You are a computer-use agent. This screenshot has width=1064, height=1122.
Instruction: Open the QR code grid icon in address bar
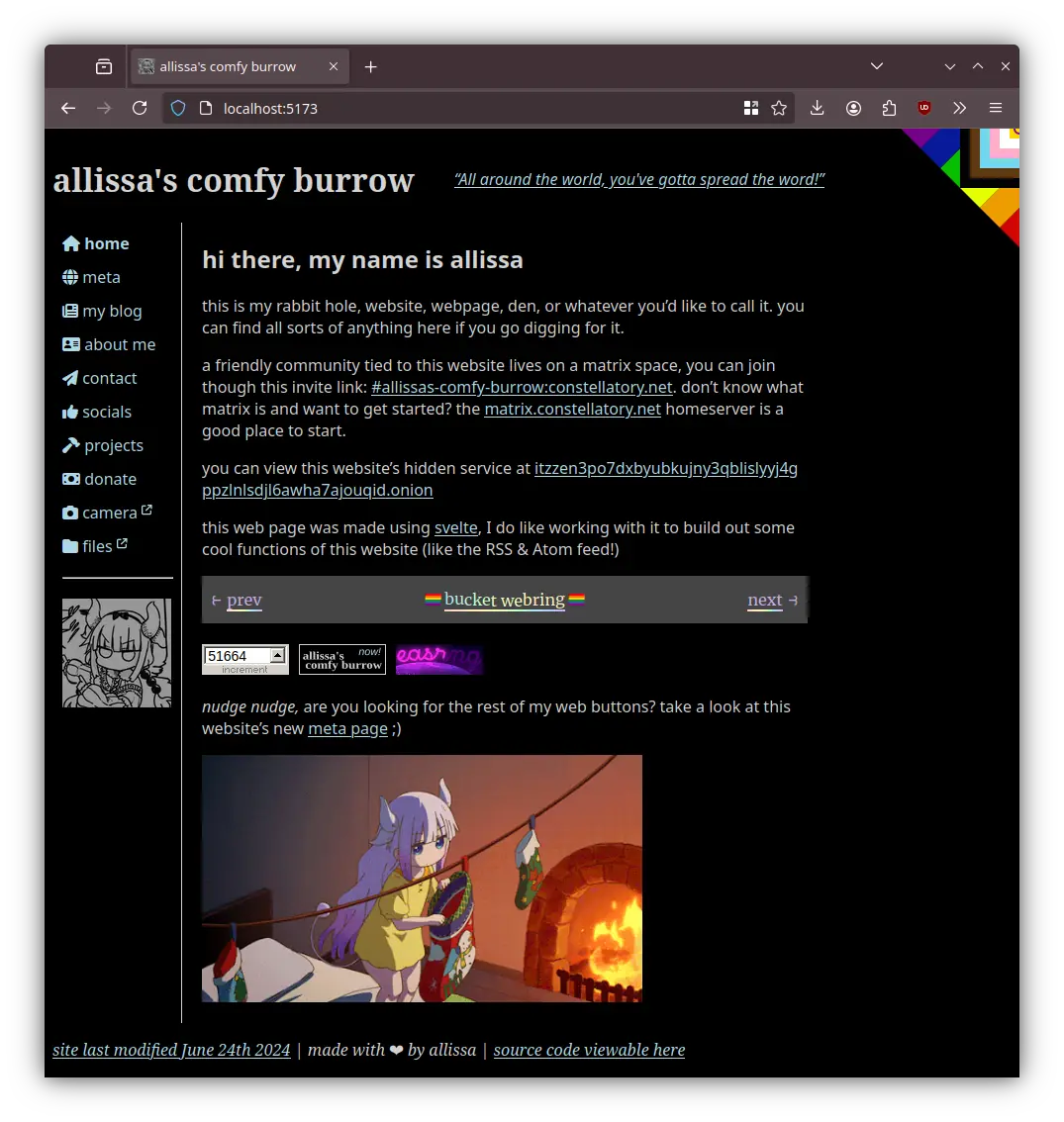tap(750, 108)
